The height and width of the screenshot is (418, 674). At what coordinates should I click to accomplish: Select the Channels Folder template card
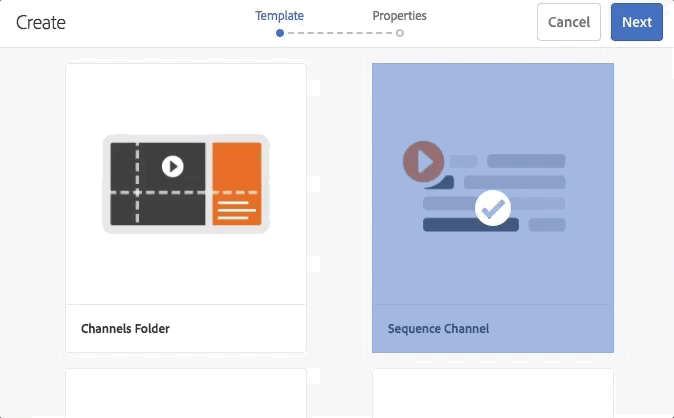coord(186,208)
